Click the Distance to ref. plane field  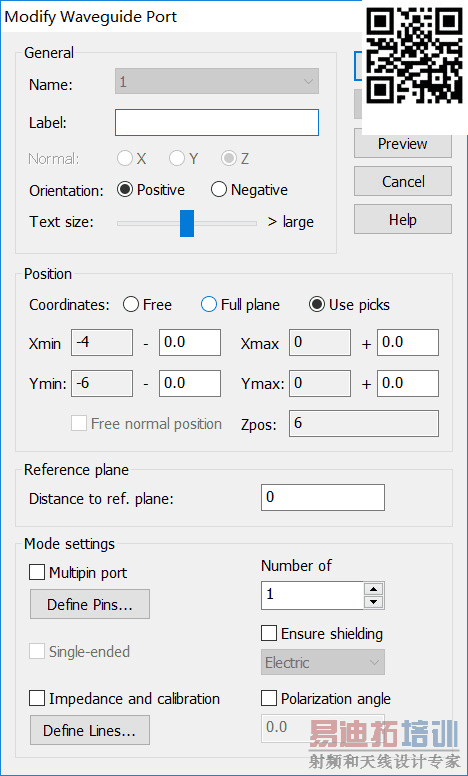tap(323, 497)
